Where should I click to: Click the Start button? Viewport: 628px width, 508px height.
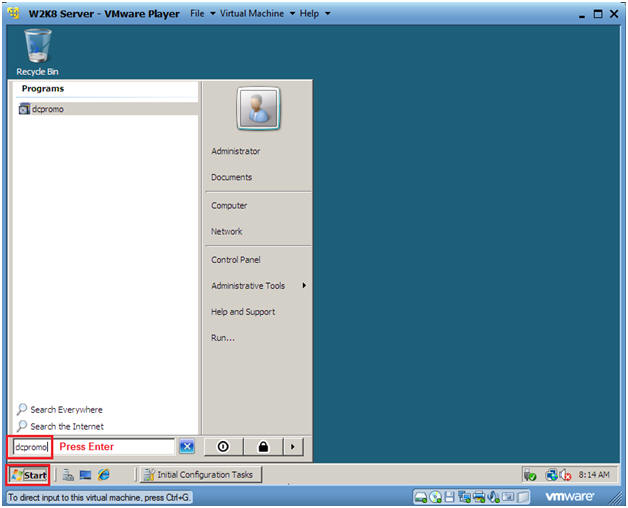[x=29, y=475]
